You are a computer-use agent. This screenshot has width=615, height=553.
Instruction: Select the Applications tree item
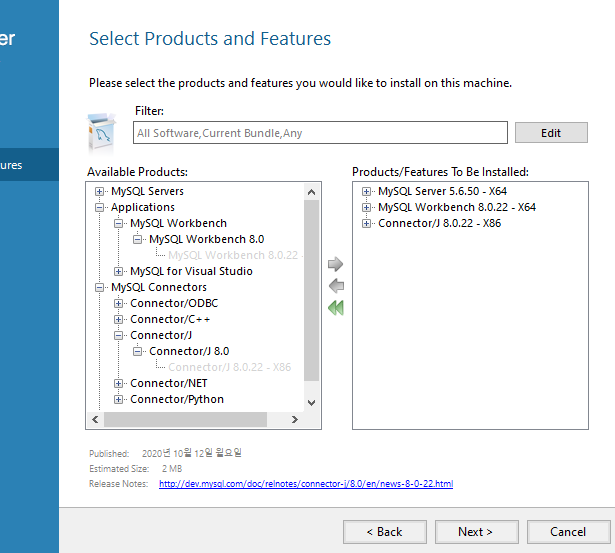point(143,207)
